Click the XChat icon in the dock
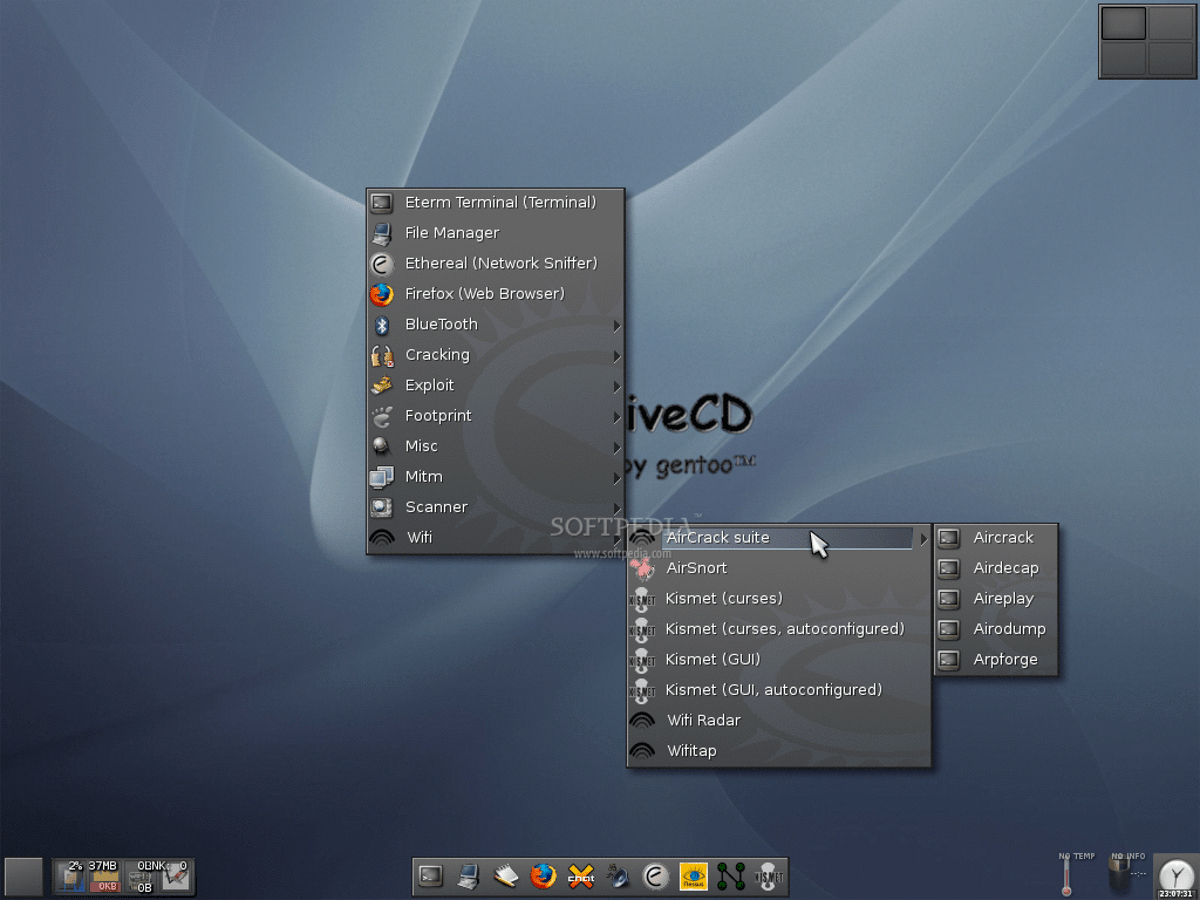This screenshot has height=900, width=1200. 581,877
